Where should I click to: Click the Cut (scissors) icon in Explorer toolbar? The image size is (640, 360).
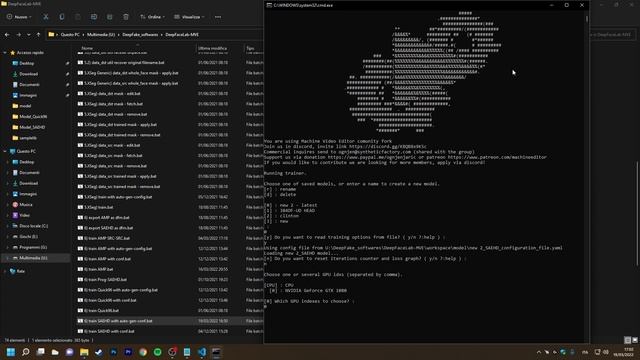(x=46, y=17)
